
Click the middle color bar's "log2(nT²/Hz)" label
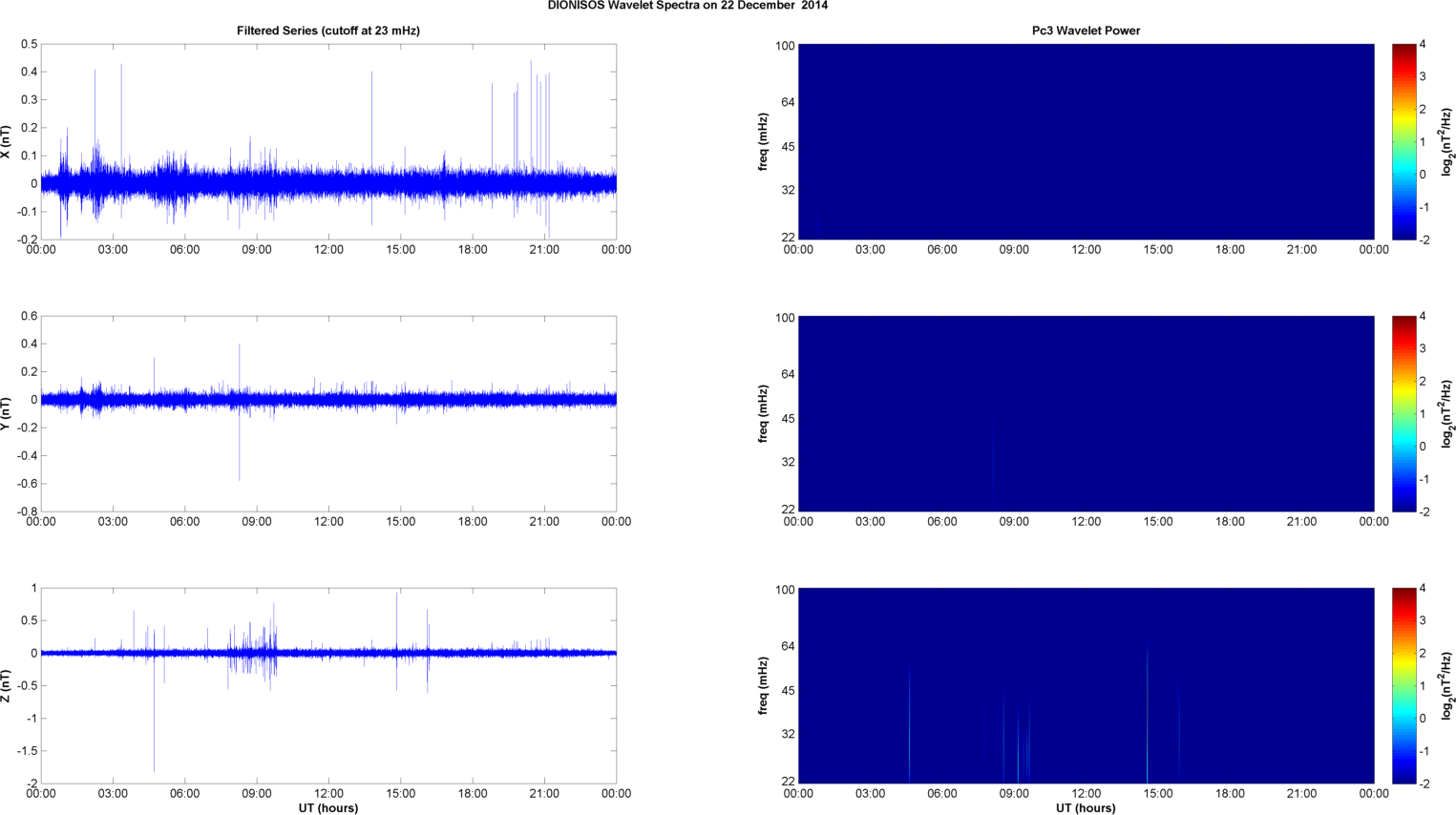(x=1447, y=414)
